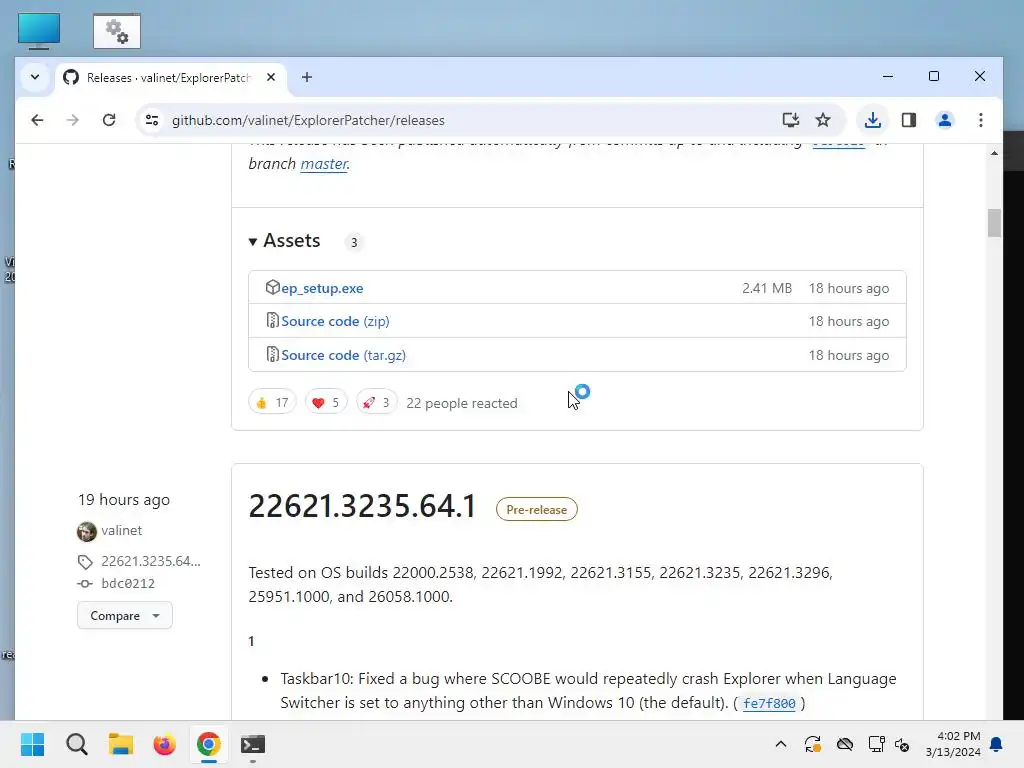Open Chrome three-dot menu
Viewport: 1024px width, 768px height.
tap(980, 120)
